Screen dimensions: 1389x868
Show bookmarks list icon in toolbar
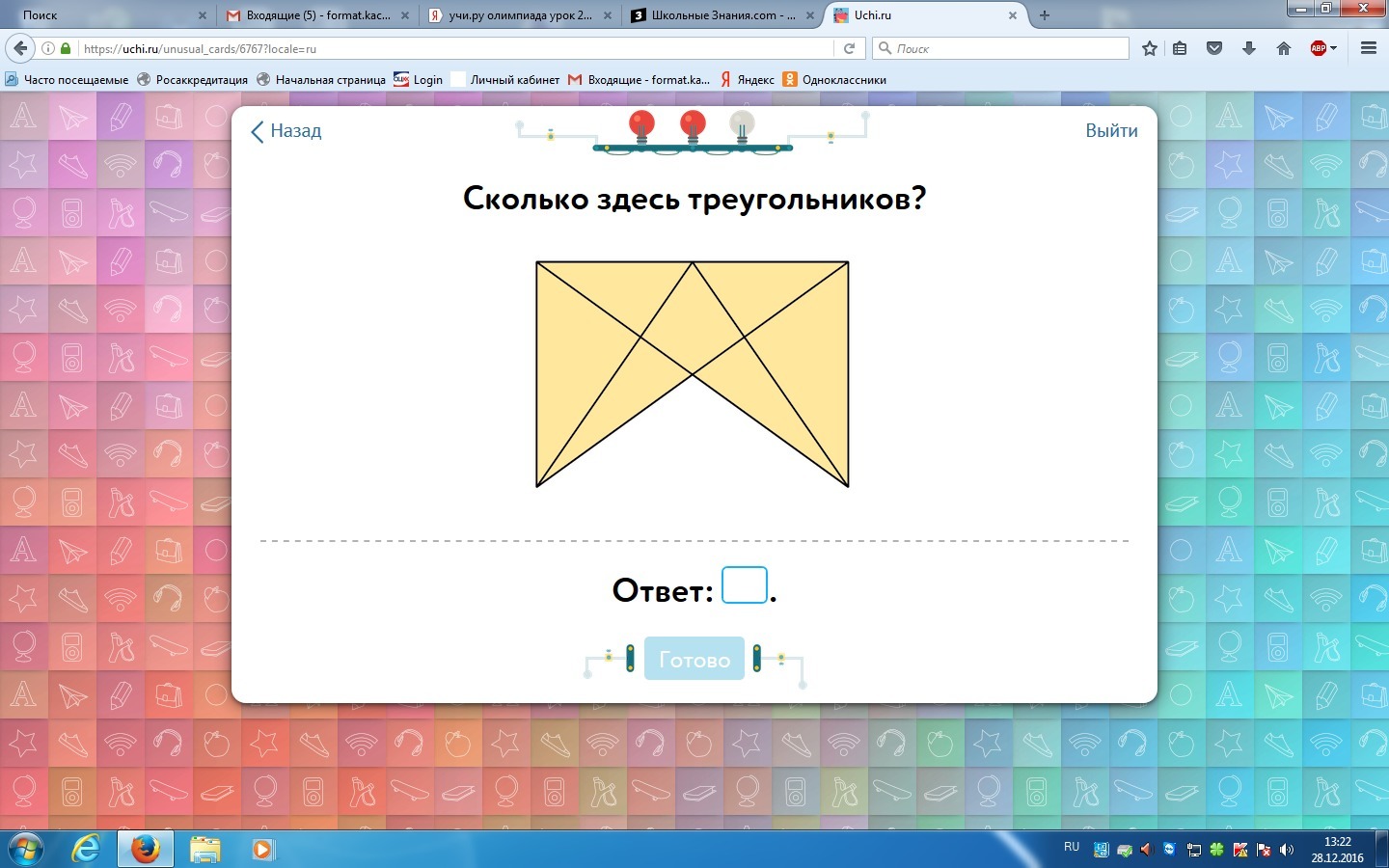point(1180,48)
